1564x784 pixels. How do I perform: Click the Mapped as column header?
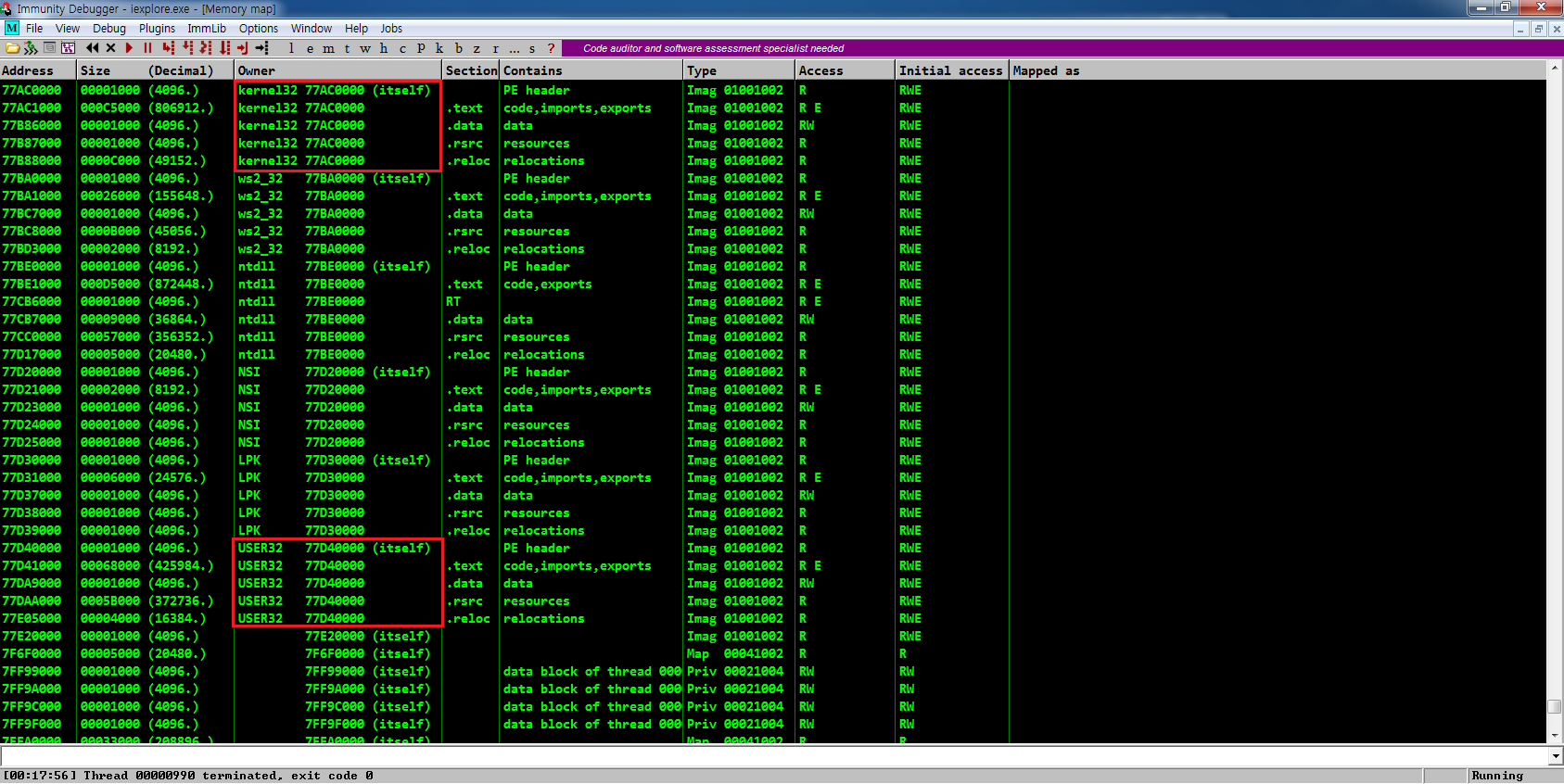click(1278, 70)
